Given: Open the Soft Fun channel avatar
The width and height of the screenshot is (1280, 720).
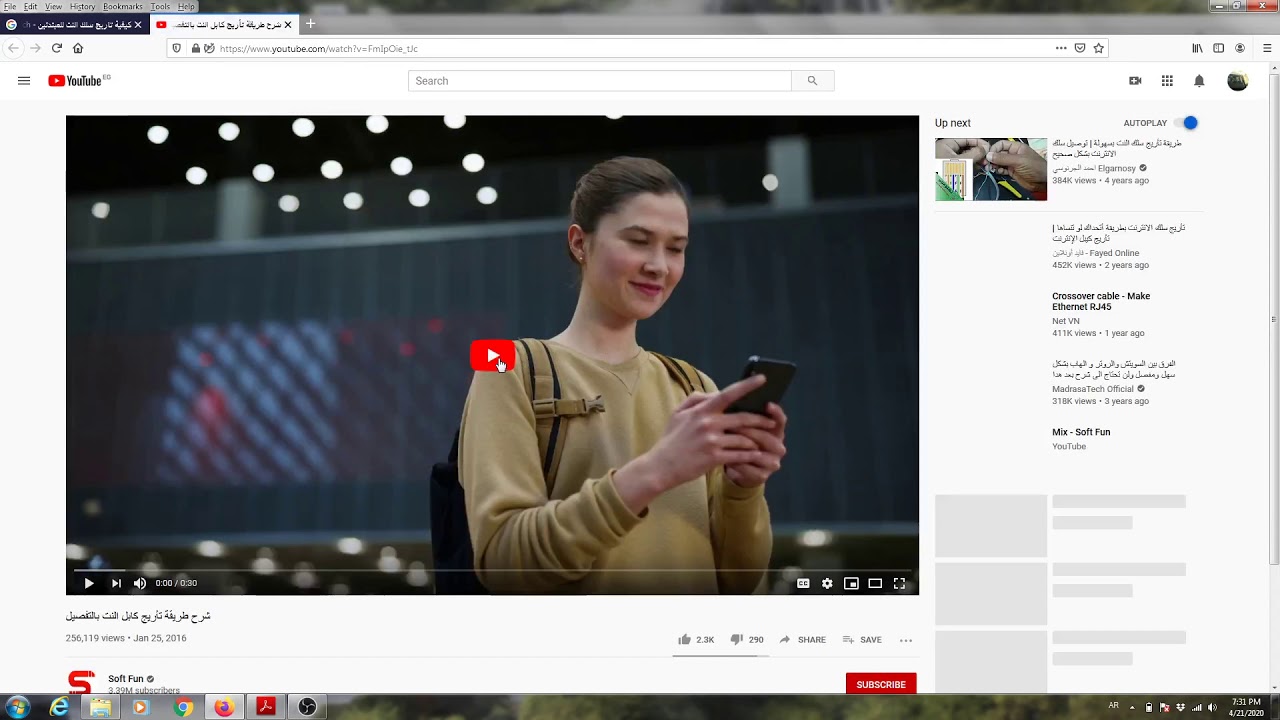Looking at the screenshot, I should (x=81, y=683).
